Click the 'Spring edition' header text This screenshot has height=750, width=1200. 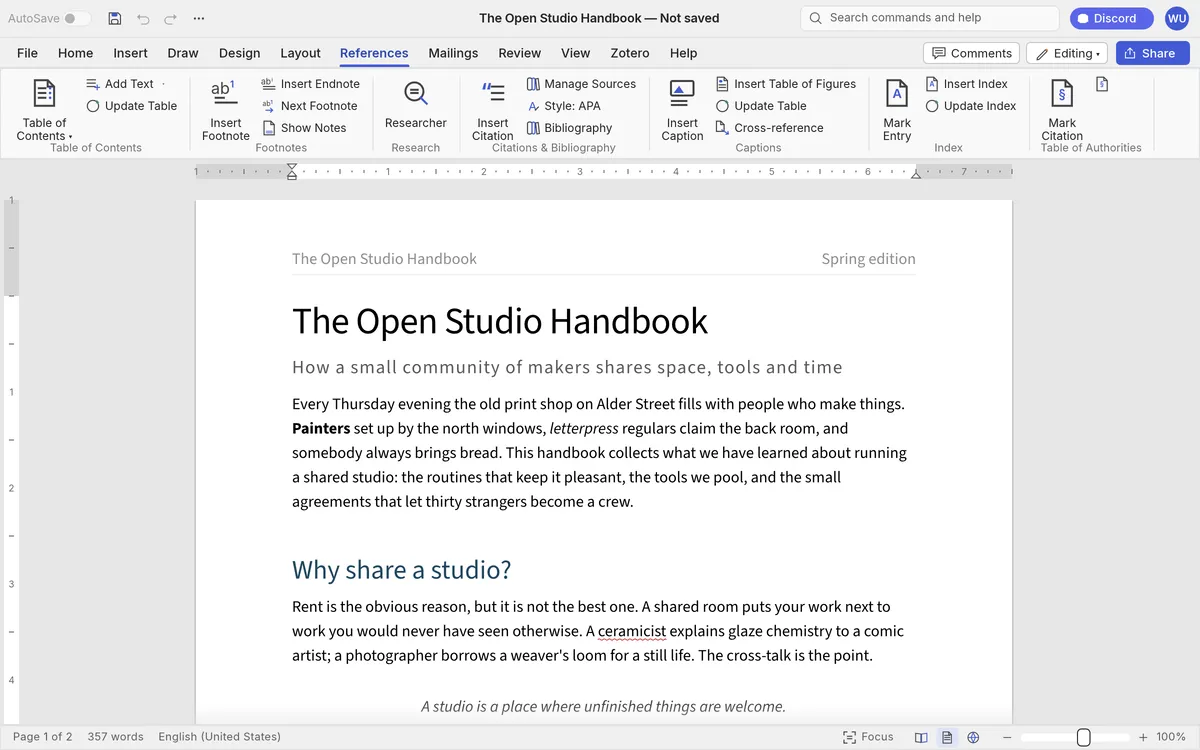click(868, 259)
